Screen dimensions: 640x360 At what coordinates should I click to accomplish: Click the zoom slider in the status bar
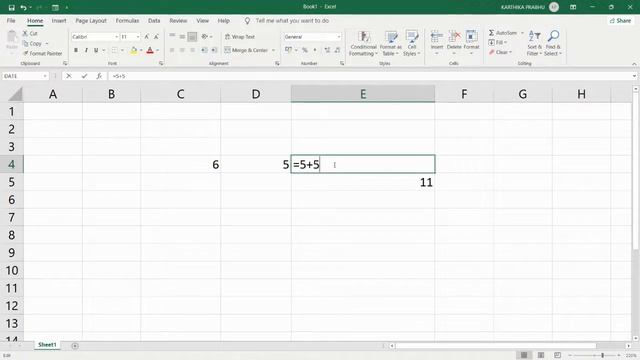[x=602, y=356]
